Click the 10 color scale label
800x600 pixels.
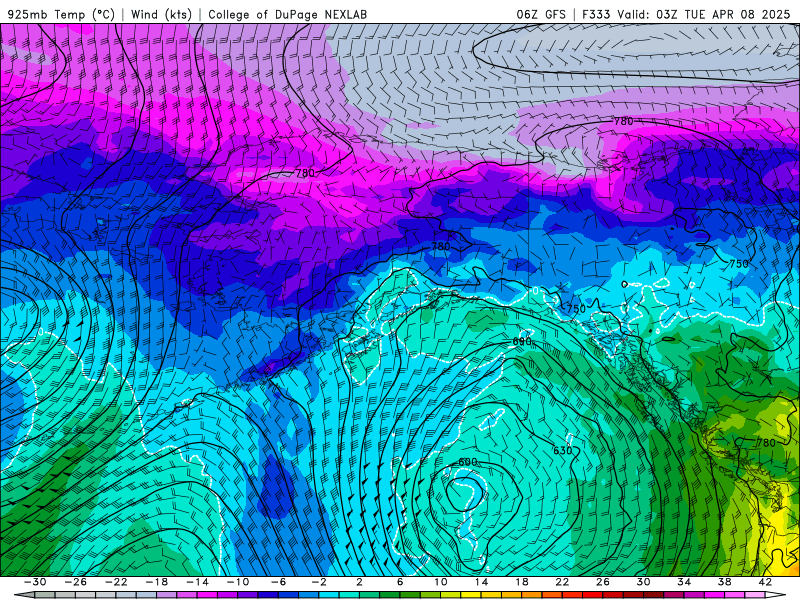(x=440, y=582)
